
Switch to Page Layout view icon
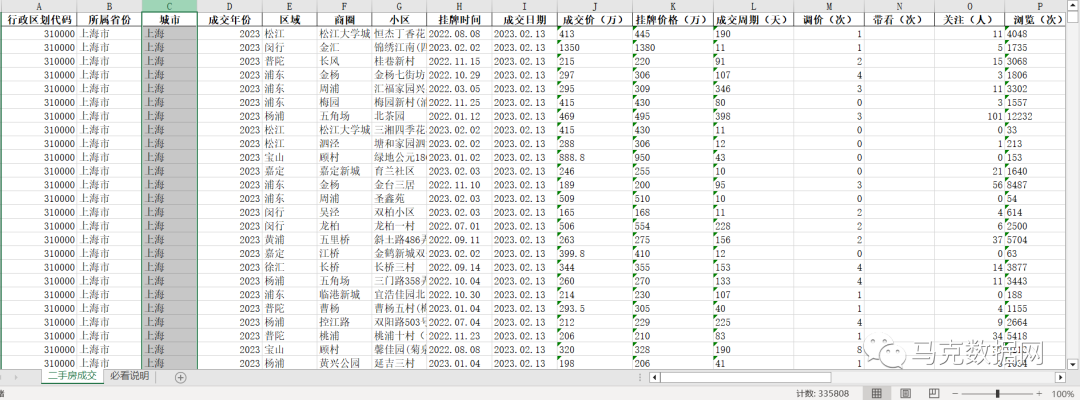click(906, 393)
